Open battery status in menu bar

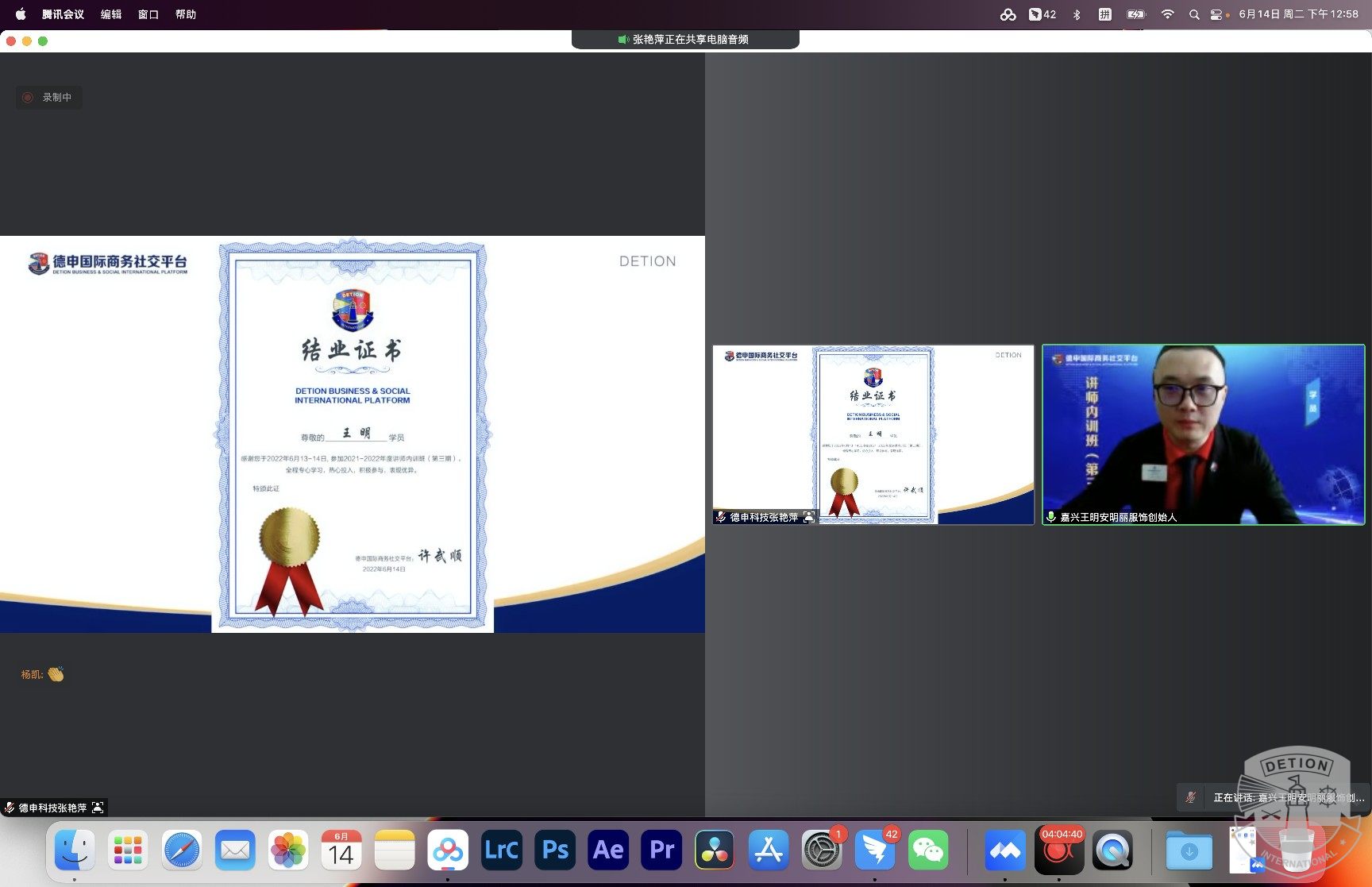(x=1136, y=14)
